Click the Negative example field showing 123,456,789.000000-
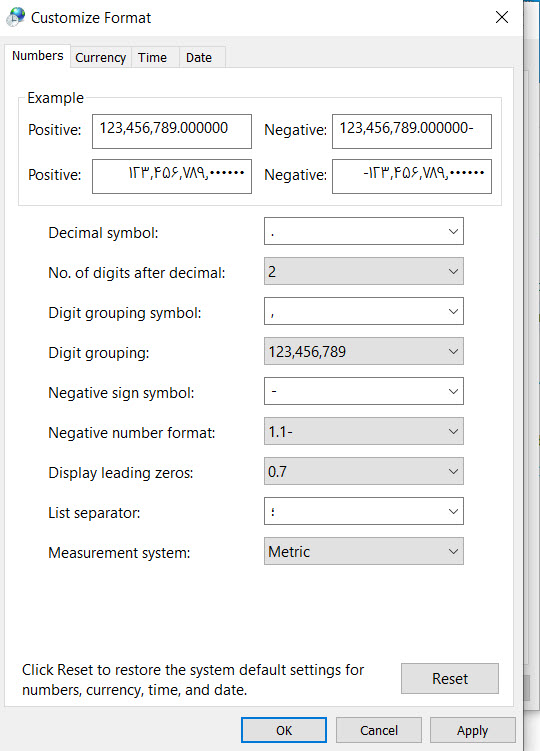540x751 pixels. tap(412, 131)
